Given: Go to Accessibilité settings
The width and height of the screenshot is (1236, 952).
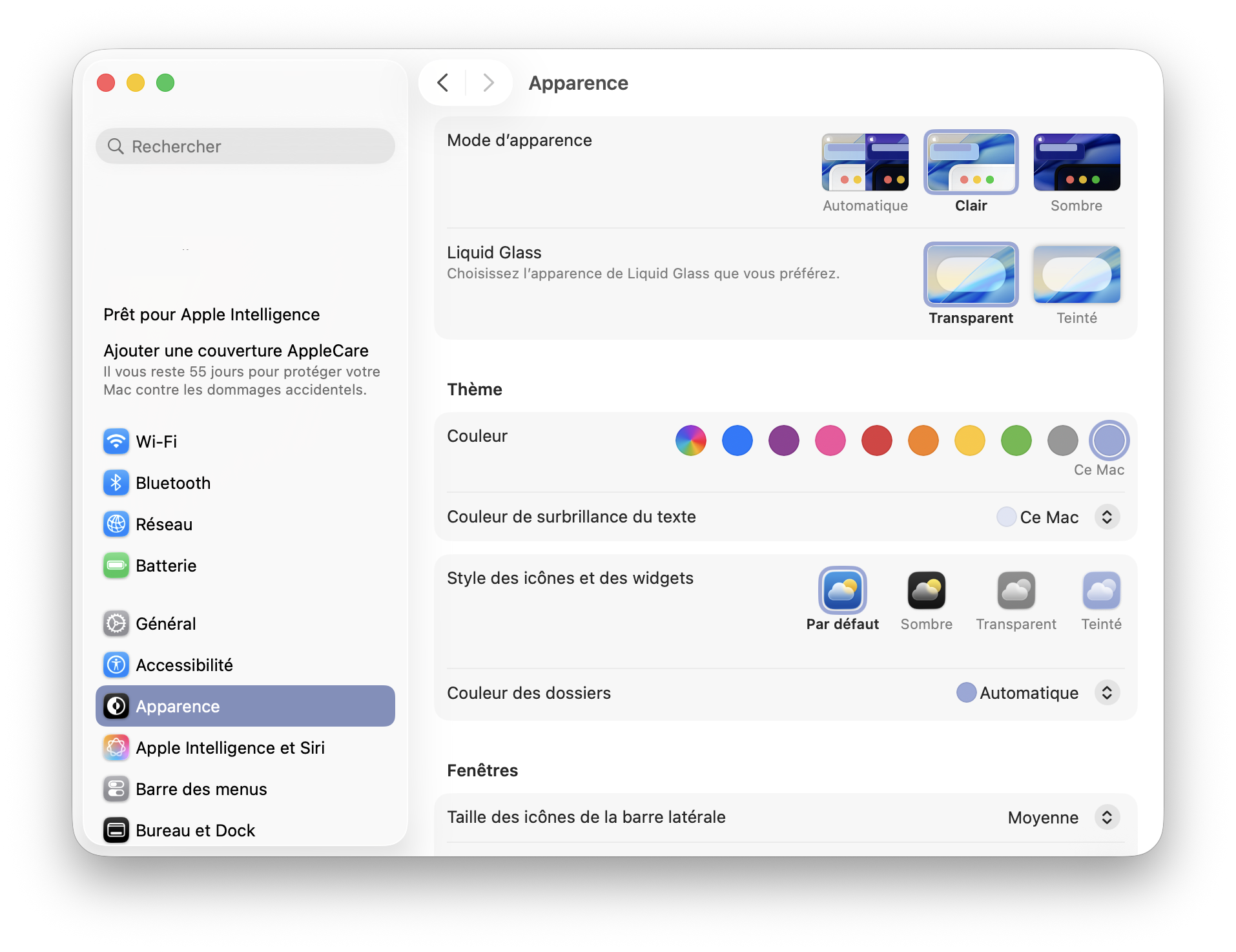Looking at the screenshot, I should 184,665.
